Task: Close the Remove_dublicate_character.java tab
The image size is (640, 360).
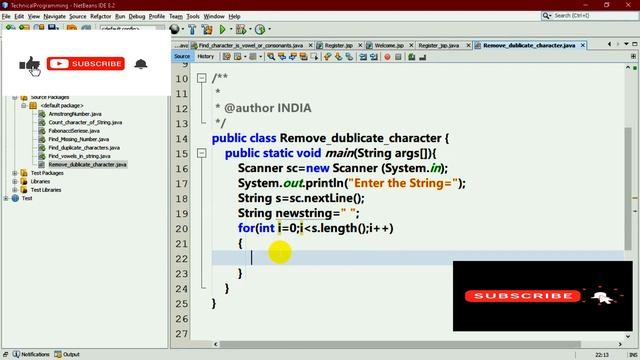Action: click(583, 45)
